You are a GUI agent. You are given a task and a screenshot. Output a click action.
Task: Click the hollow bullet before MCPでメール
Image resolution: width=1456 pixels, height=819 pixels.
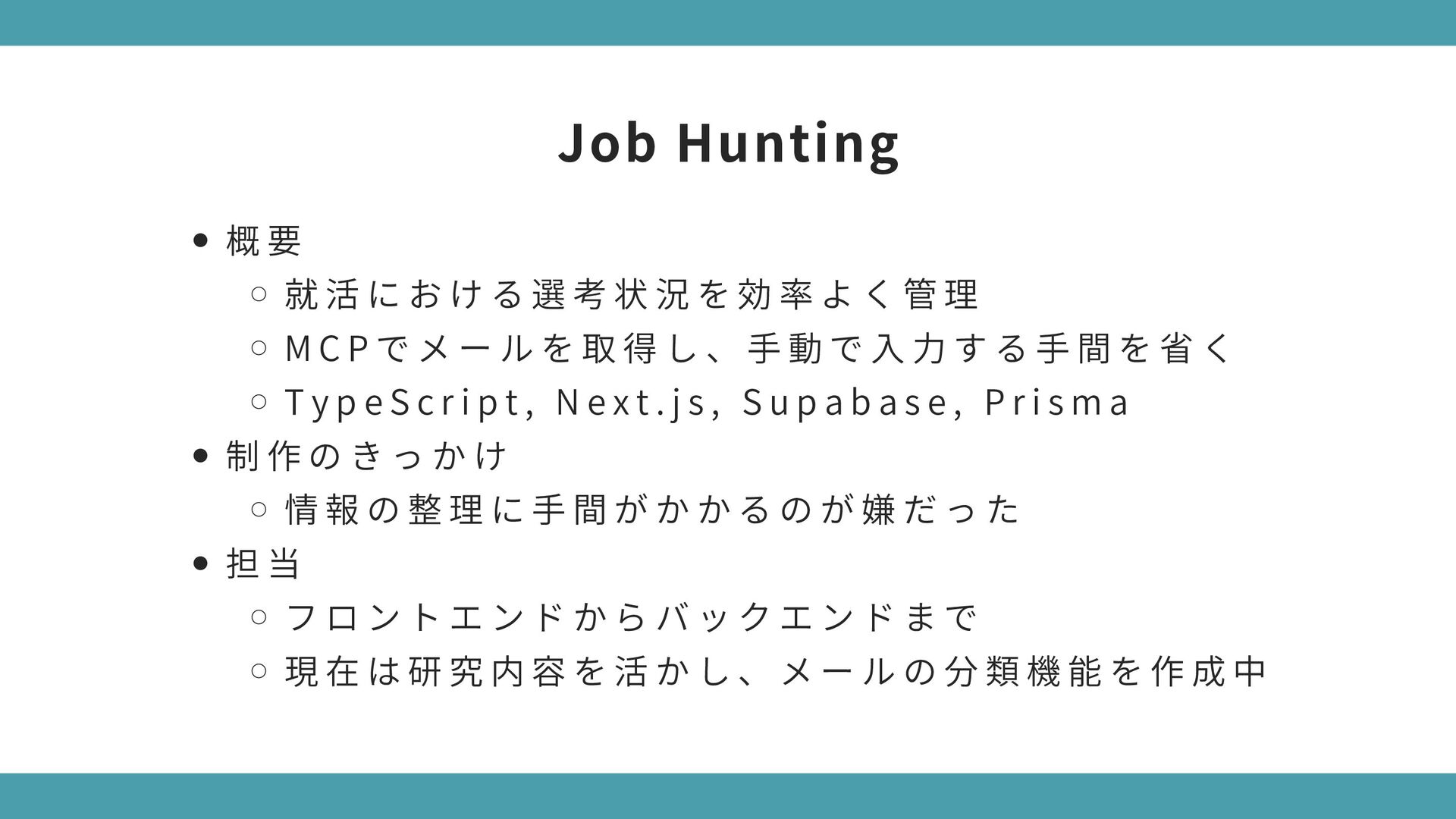(x=258, y=348)
